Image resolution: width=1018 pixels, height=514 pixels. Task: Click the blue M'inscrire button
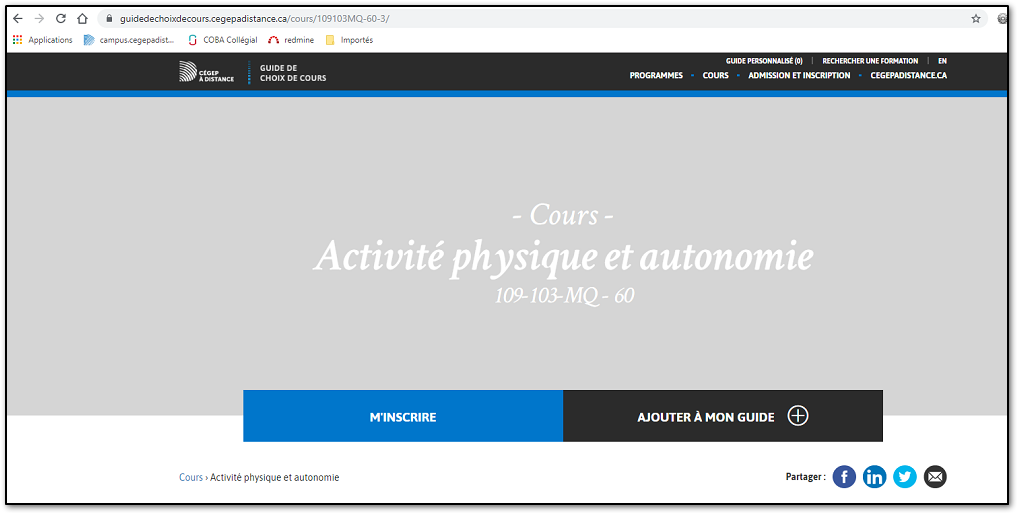pos(403,416)
